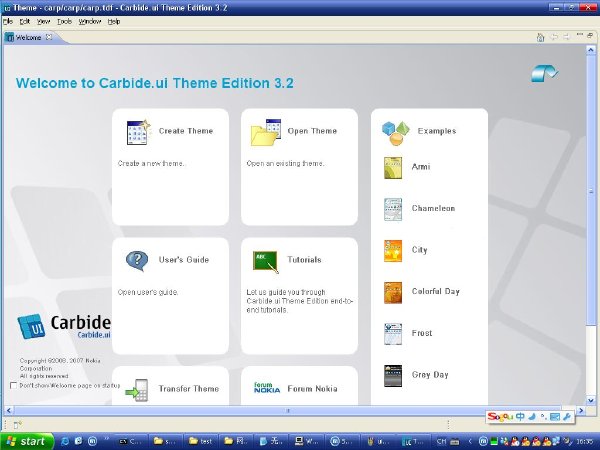The width and height of the screenshot is (600, 450).
Task: Click the horizontal scrollbar right arrow
Action: (581, 411)
